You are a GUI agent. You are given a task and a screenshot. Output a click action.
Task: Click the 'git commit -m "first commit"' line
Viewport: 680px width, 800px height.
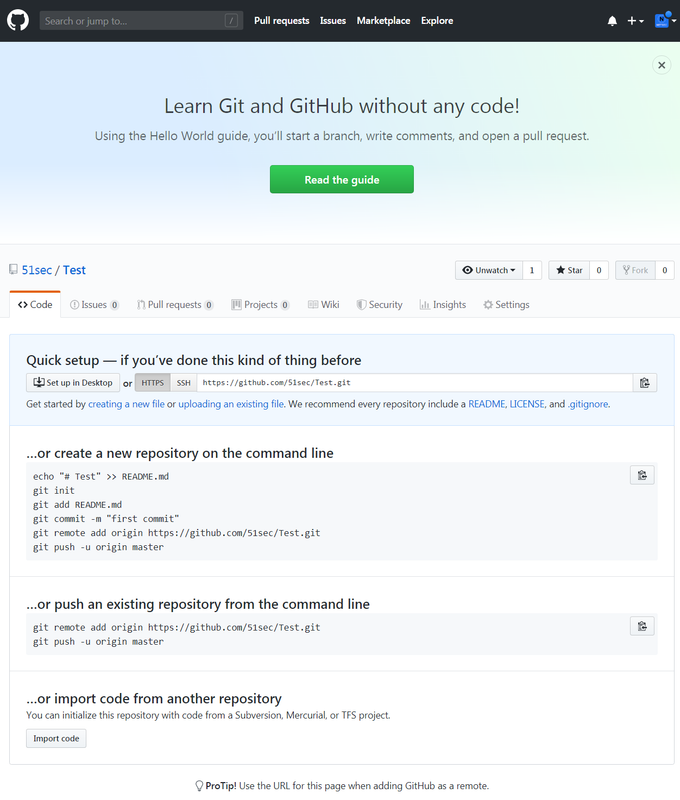point(106,519)
